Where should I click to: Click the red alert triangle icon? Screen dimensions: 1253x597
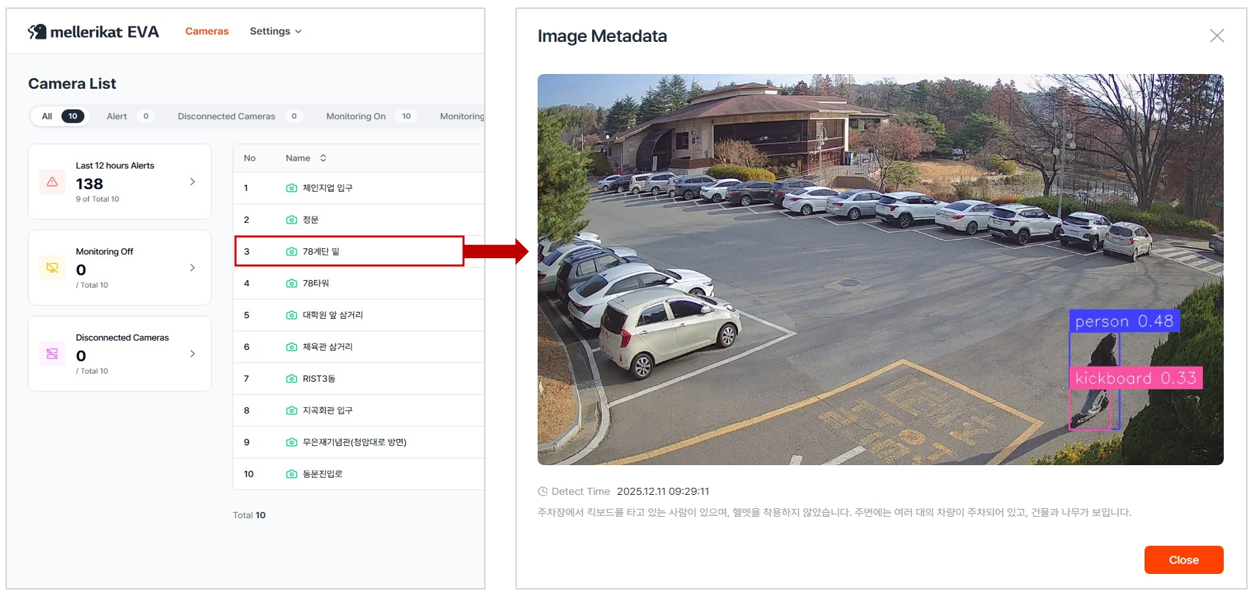52,182
